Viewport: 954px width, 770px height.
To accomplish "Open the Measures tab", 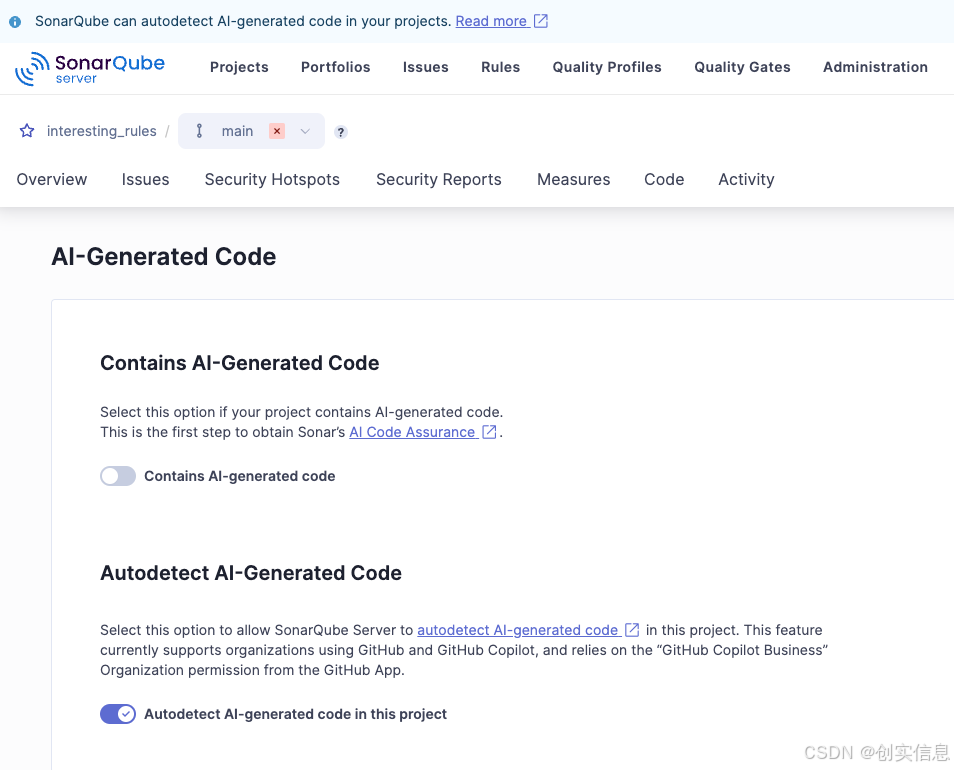I will [x=574, y=179].
